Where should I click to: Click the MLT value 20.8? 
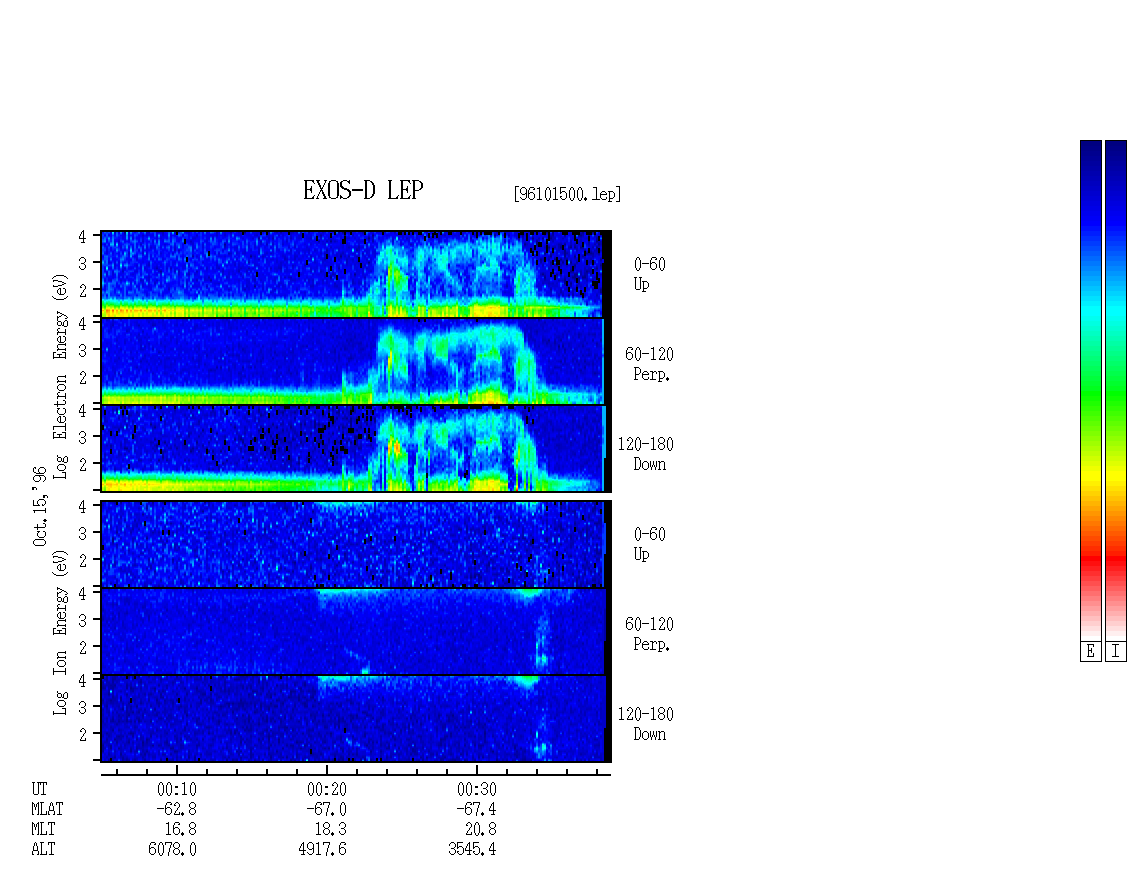click(481, 830)
